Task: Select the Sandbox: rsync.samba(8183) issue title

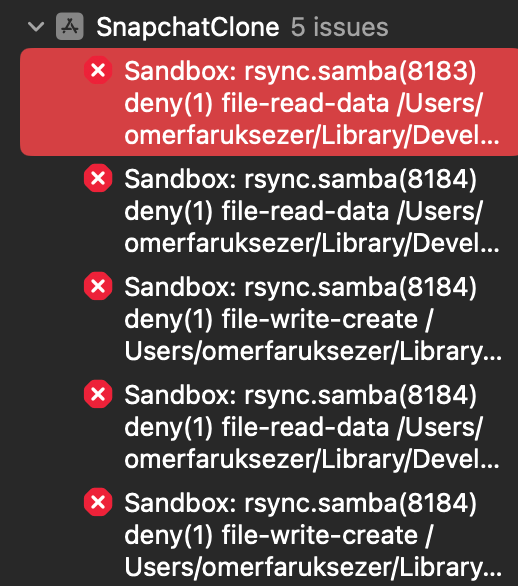Action: 300,71
